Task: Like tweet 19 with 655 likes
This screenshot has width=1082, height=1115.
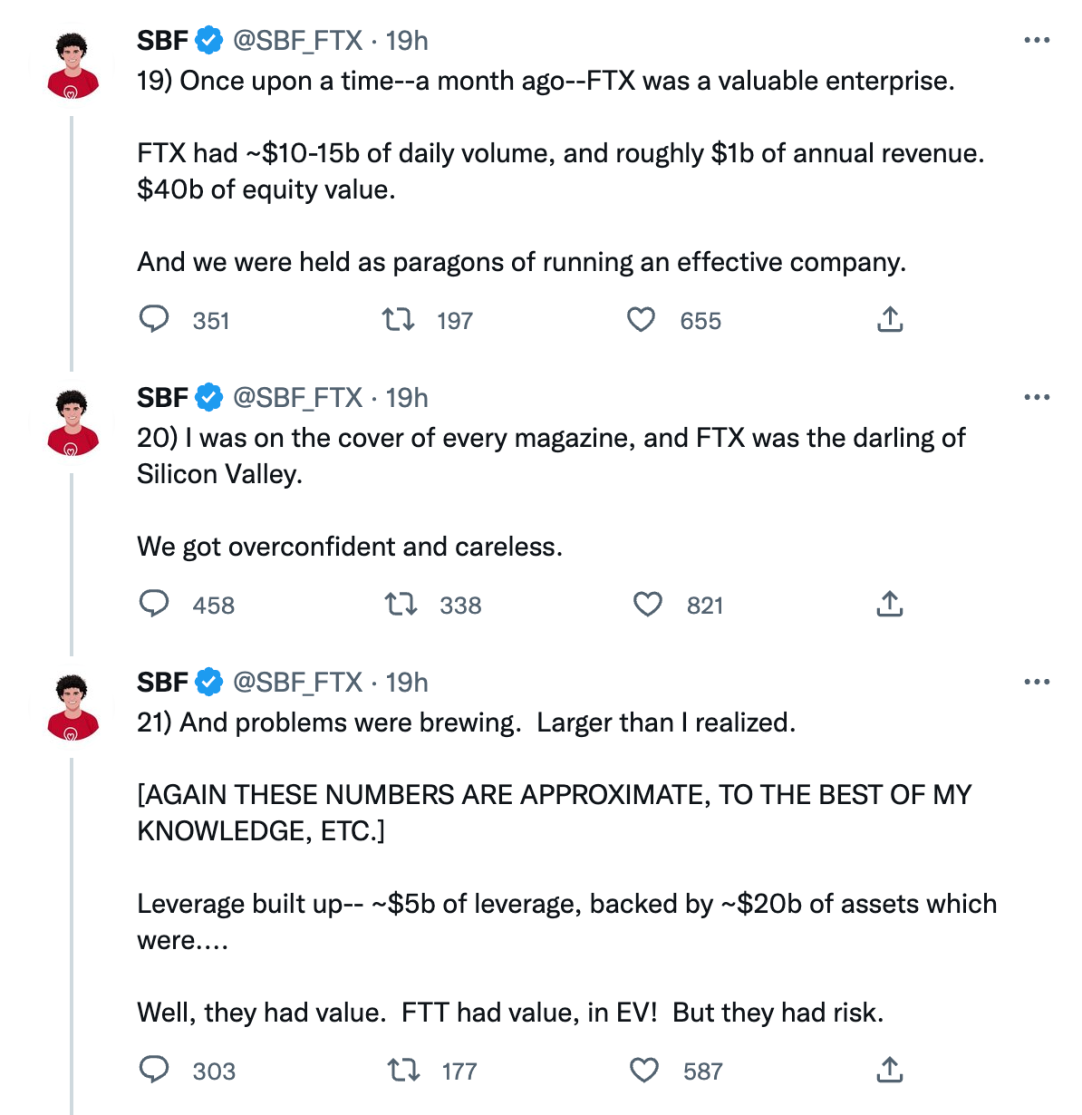Action: (640, 320)
